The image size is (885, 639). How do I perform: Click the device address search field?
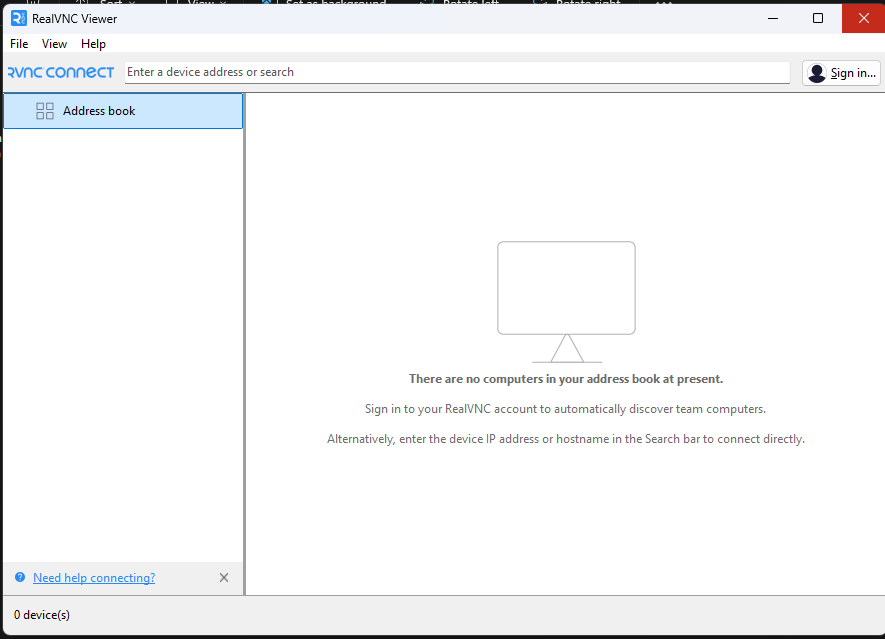(x=455, y=71)
